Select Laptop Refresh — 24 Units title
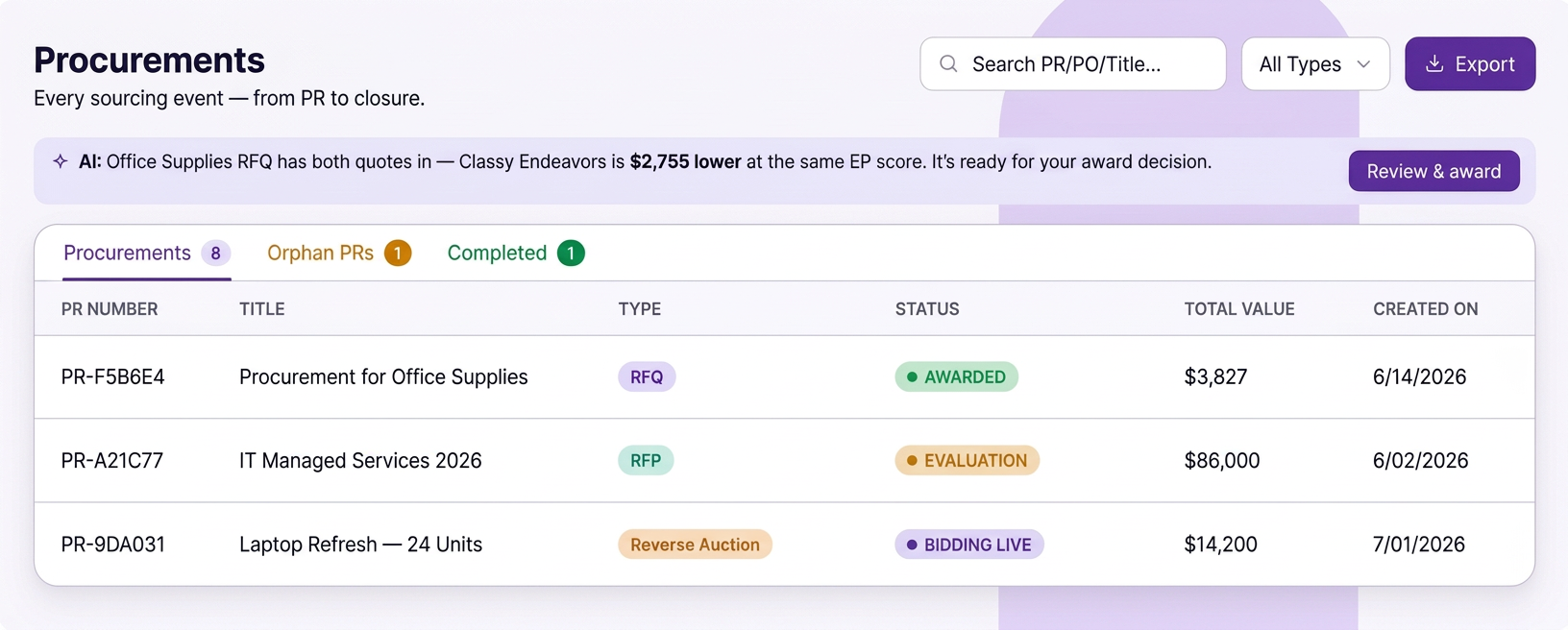 [360, 544]
